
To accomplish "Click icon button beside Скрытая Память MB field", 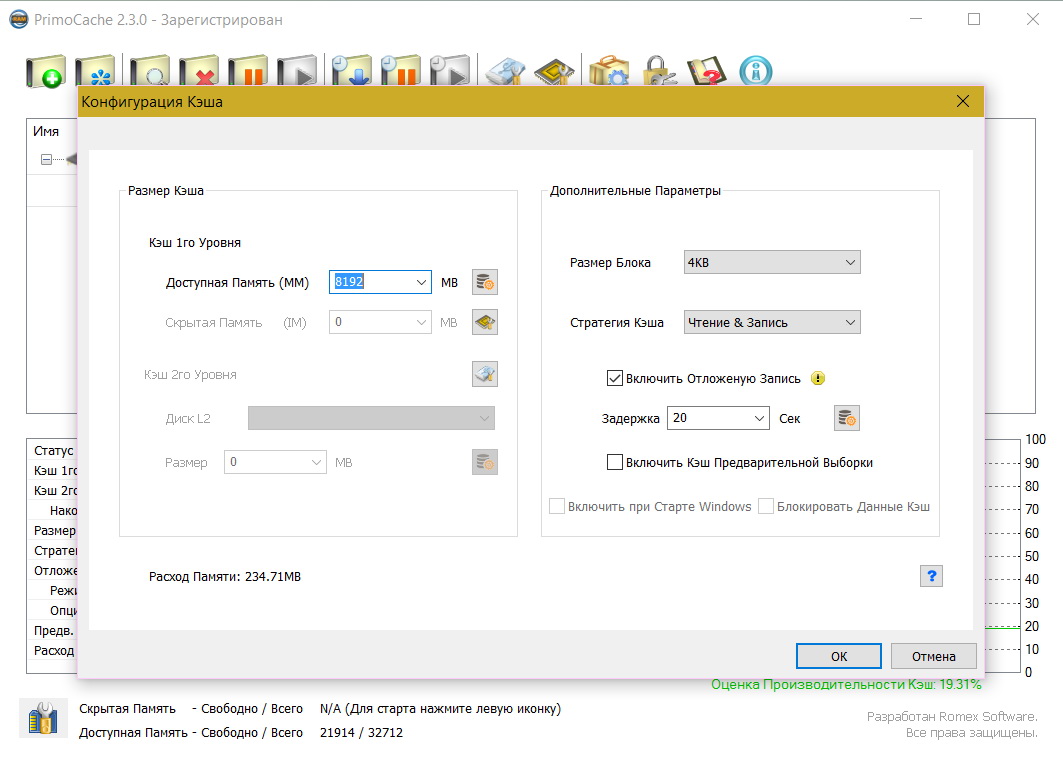I will (x=485, y=322).
